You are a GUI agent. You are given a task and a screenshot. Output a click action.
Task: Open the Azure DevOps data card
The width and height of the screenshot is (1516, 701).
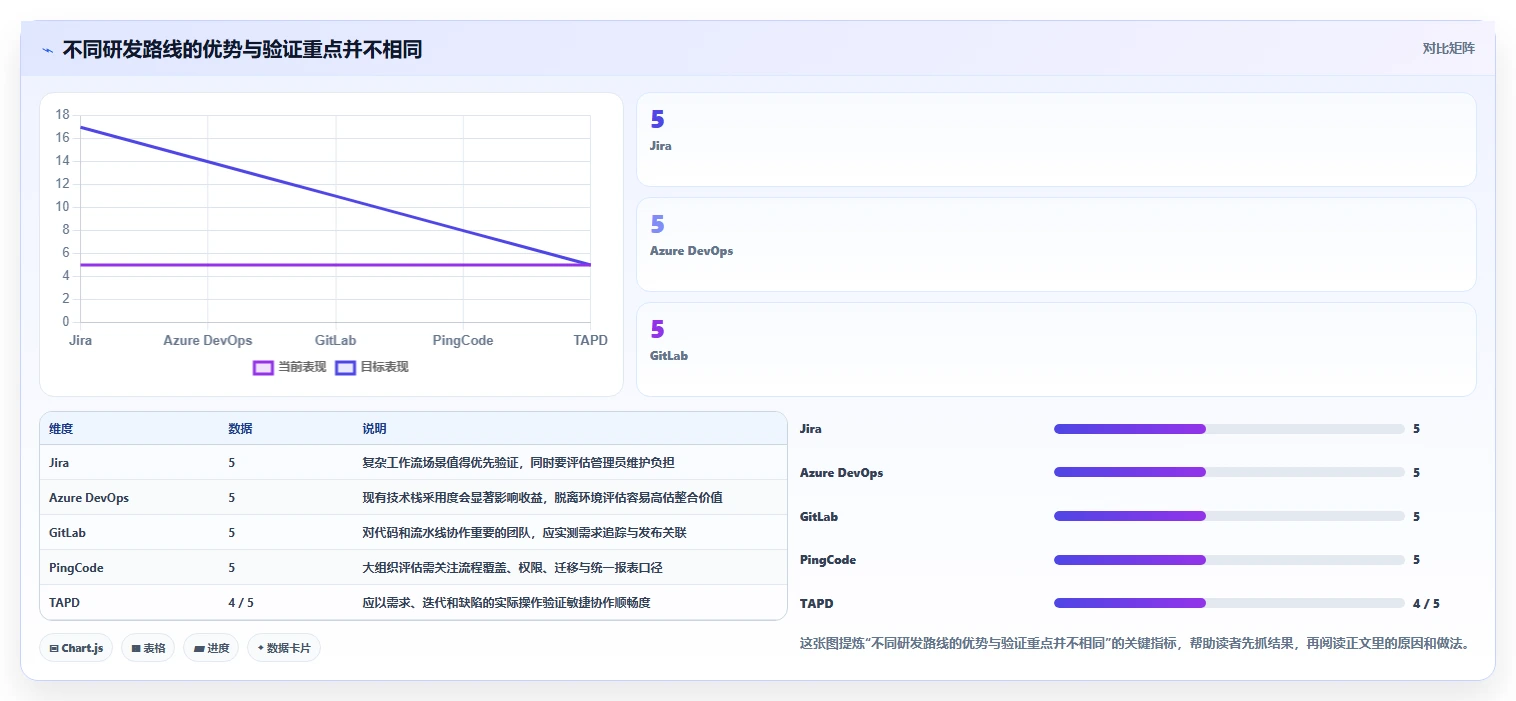[x=1056, y=245]
